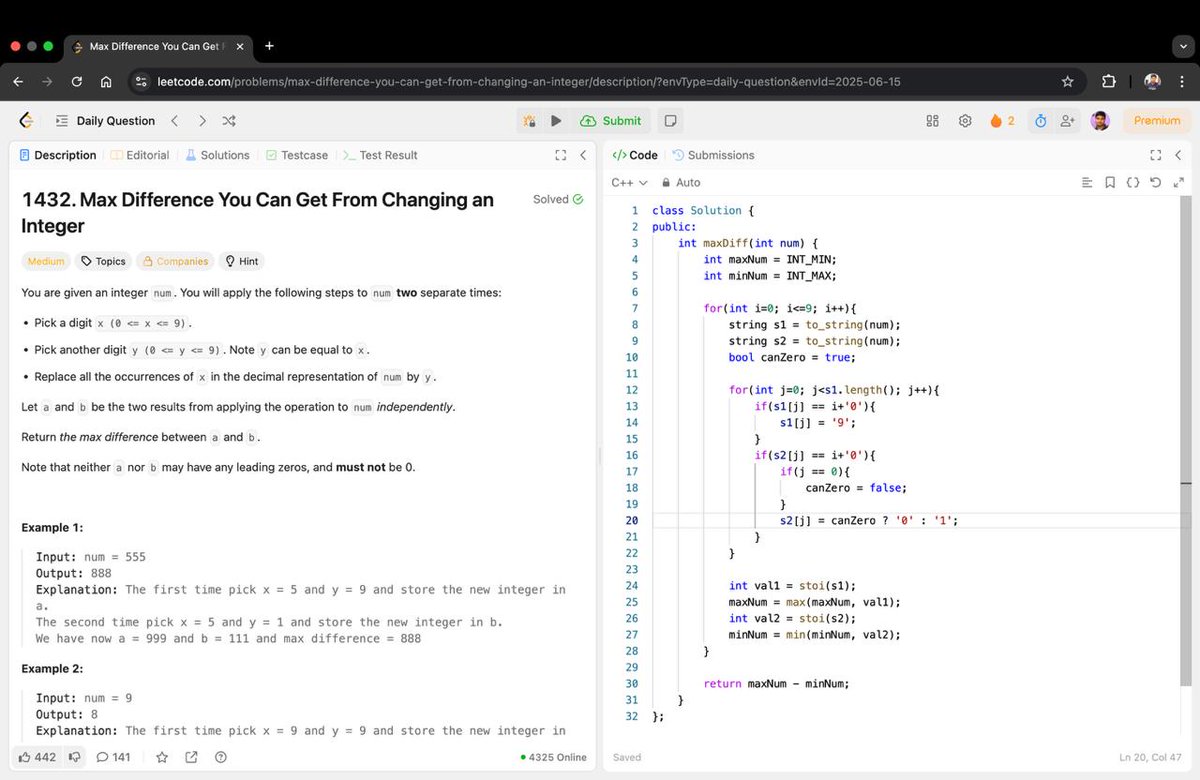The width and height of the screenshot is (1200, 780).
Task: Switch to the Test Result tab
Action: click(x=380, y=155)
